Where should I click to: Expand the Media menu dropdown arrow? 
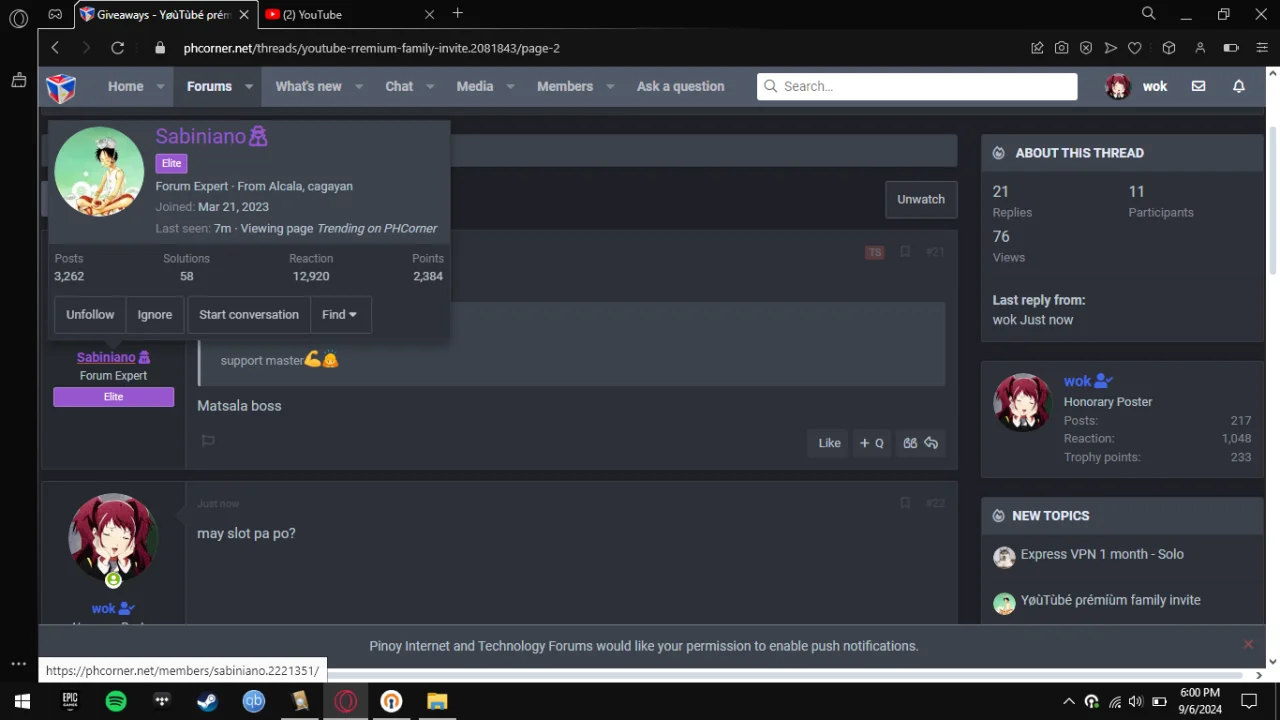(x=510, y=87)
